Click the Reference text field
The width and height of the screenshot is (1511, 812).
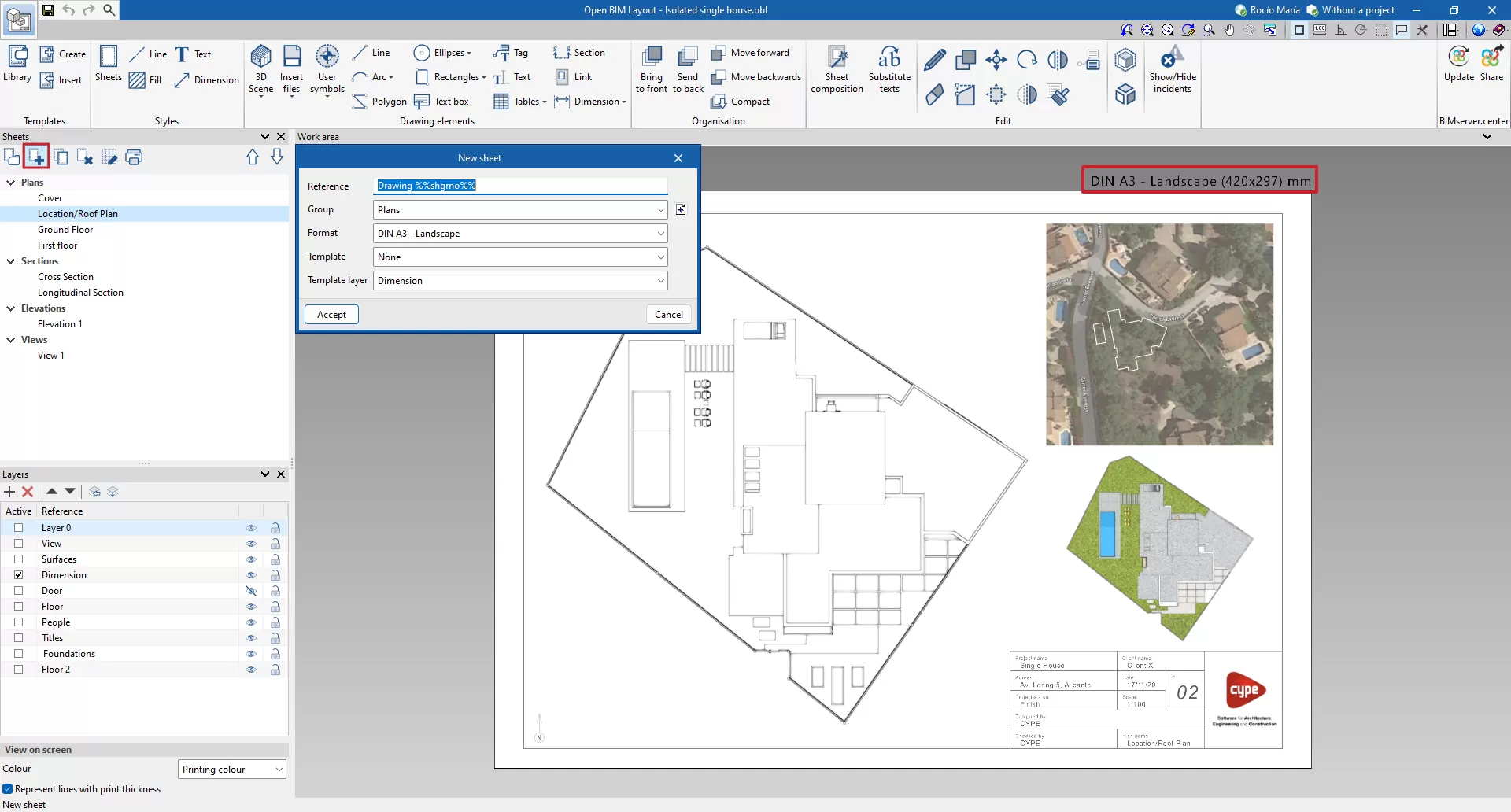[519, 186]
